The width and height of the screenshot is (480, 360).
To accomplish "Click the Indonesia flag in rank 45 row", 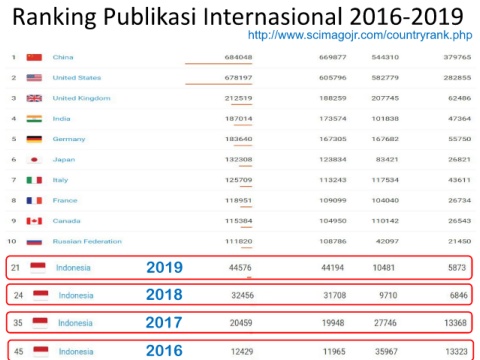I will pos(41,351).
